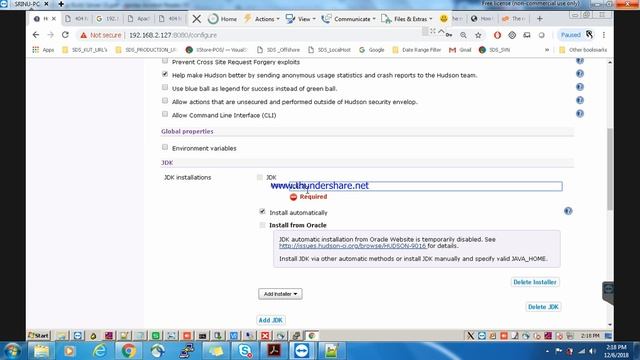Open Skype from local taskbar
Screen dimensions: 640x360
[244, 351]
